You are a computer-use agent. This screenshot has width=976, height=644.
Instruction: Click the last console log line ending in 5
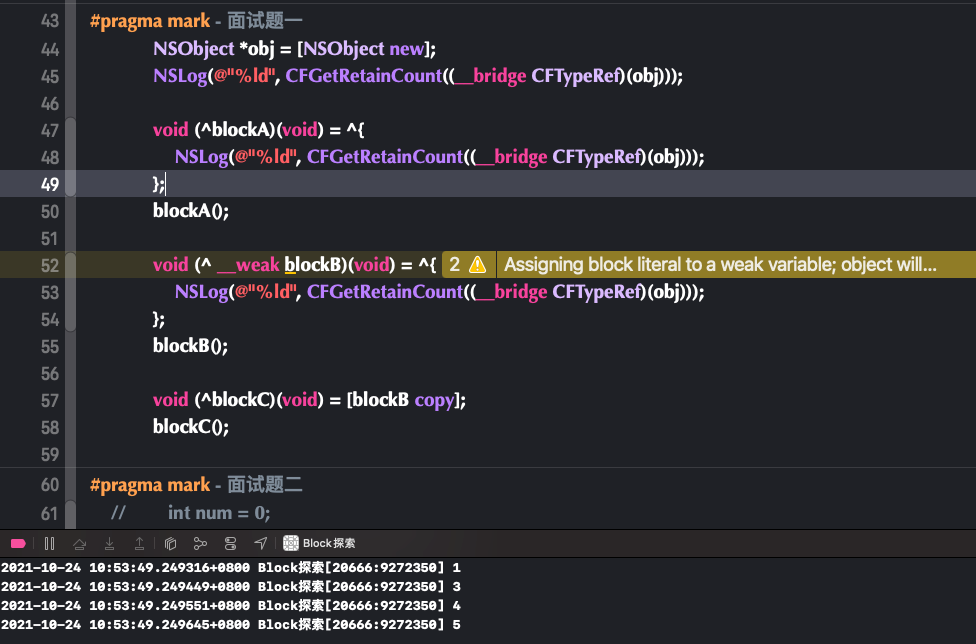point(231,625)
